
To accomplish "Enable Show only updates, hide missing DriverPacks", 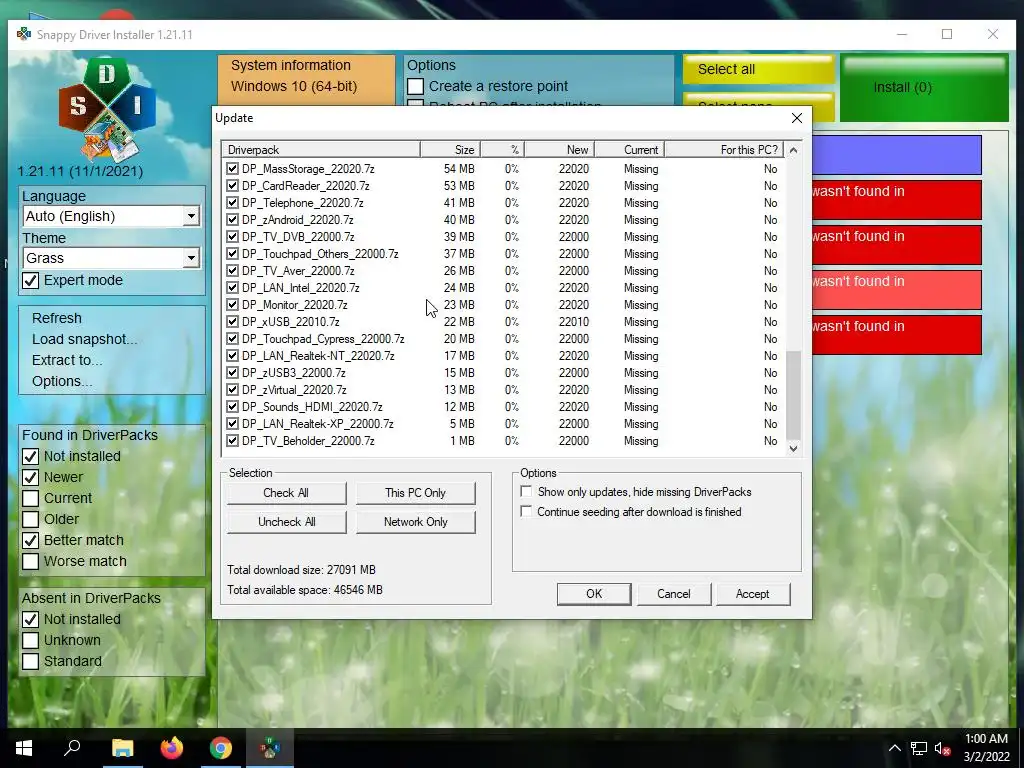I will click(526, 491).
